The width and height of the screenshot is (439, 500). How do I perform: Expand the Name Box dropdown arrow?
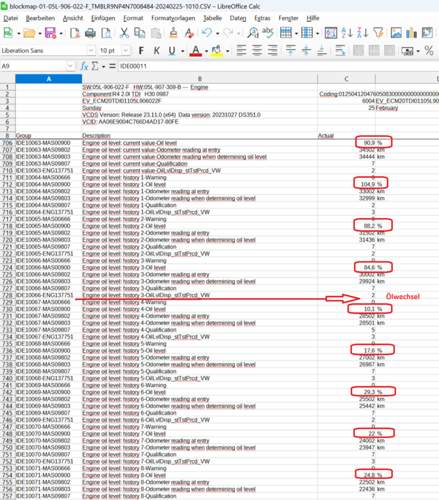click(70, 66)
